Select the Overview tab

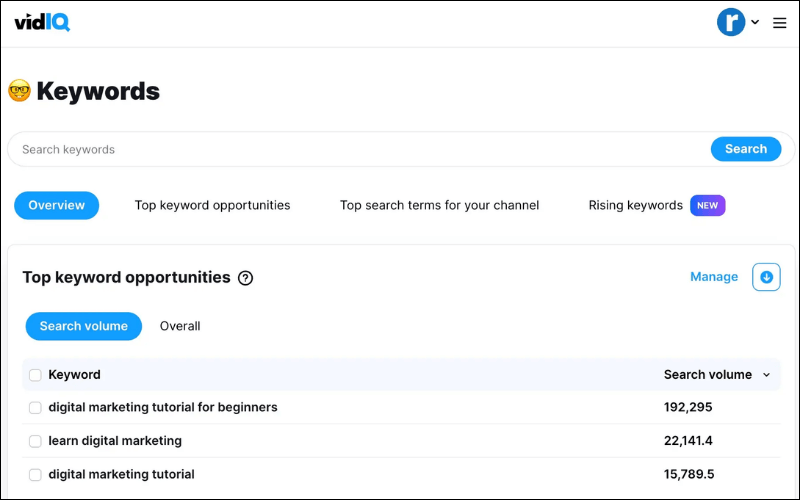(56, 206)
